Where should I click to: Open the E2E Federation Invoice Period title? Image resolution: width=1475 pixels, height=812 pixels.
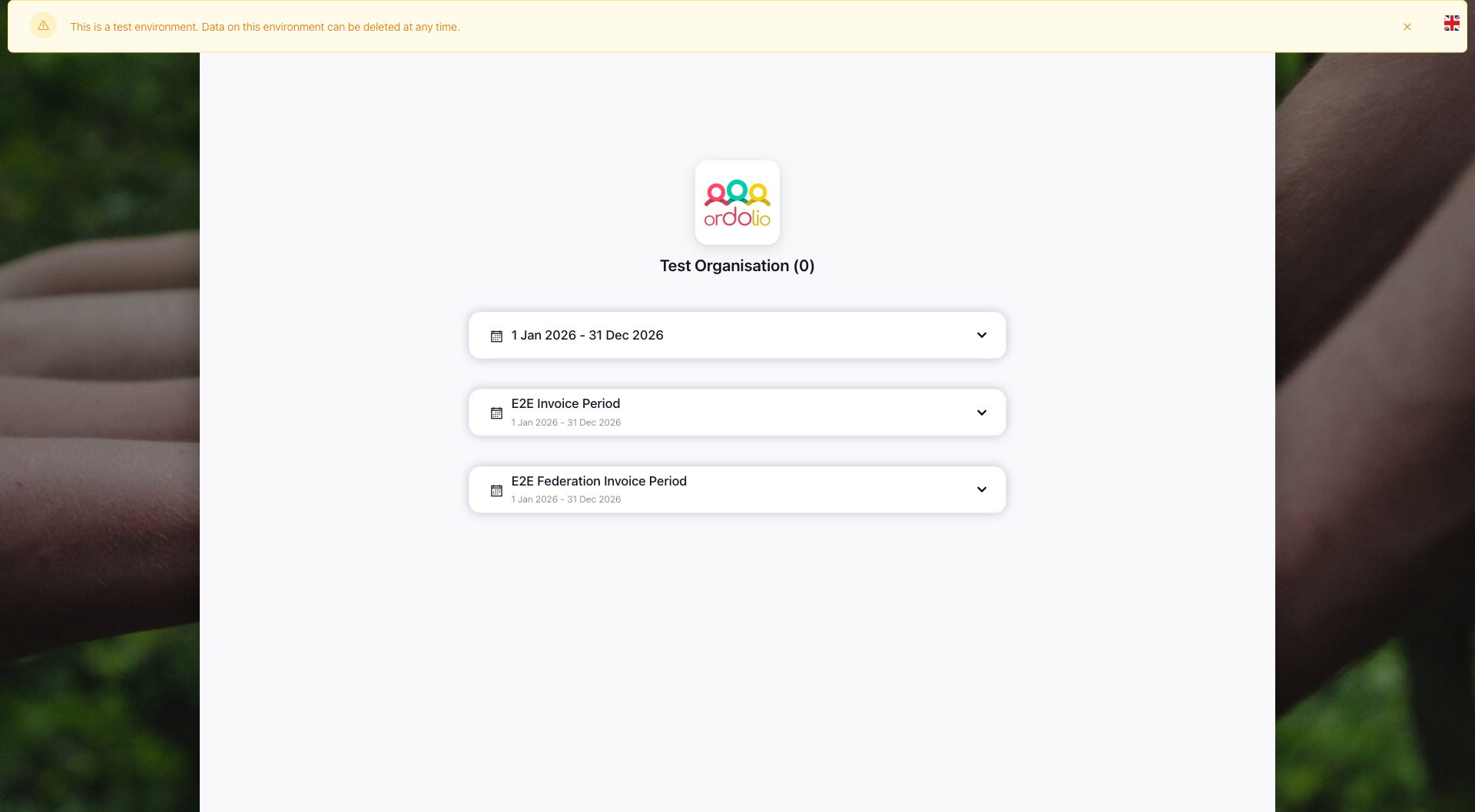tap(599, 481)
